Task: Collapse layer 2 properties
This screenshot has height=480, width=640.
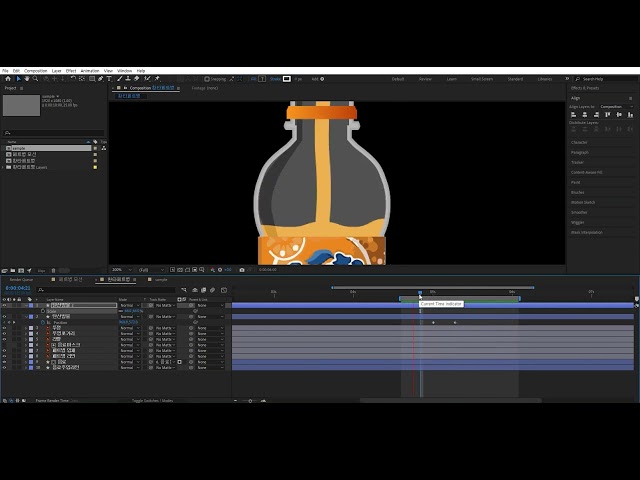Action: coord(26,317)
